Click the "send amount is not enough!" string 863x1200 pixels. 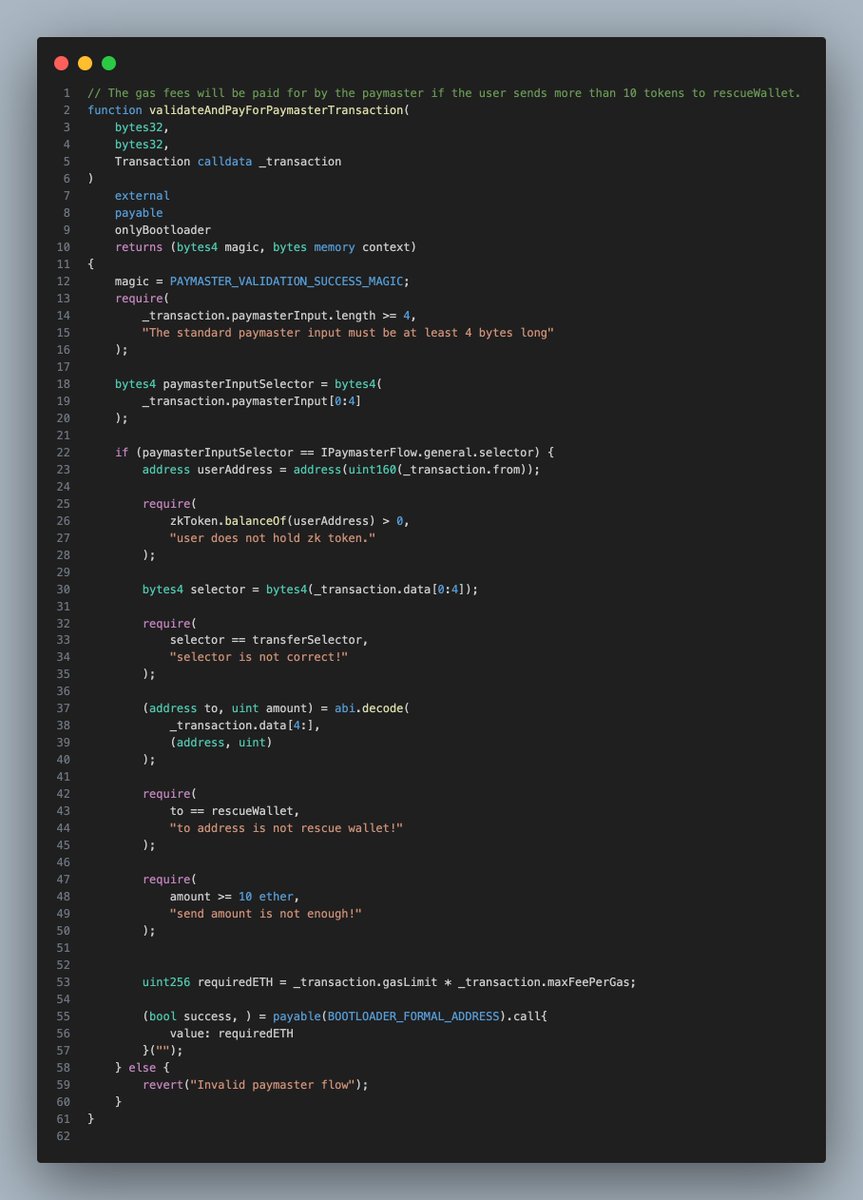(x=265, y=913)
